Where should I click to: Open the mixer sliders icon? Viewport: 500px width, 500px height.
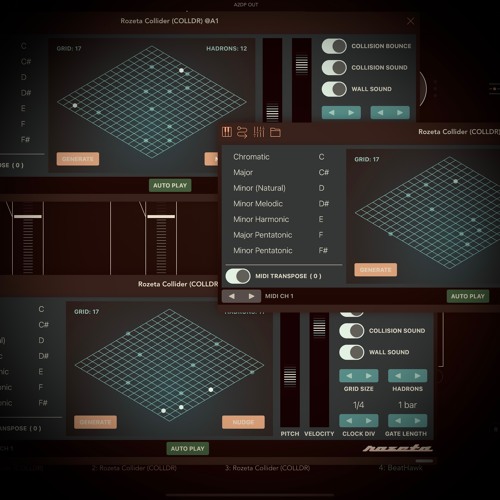point(259,132)
